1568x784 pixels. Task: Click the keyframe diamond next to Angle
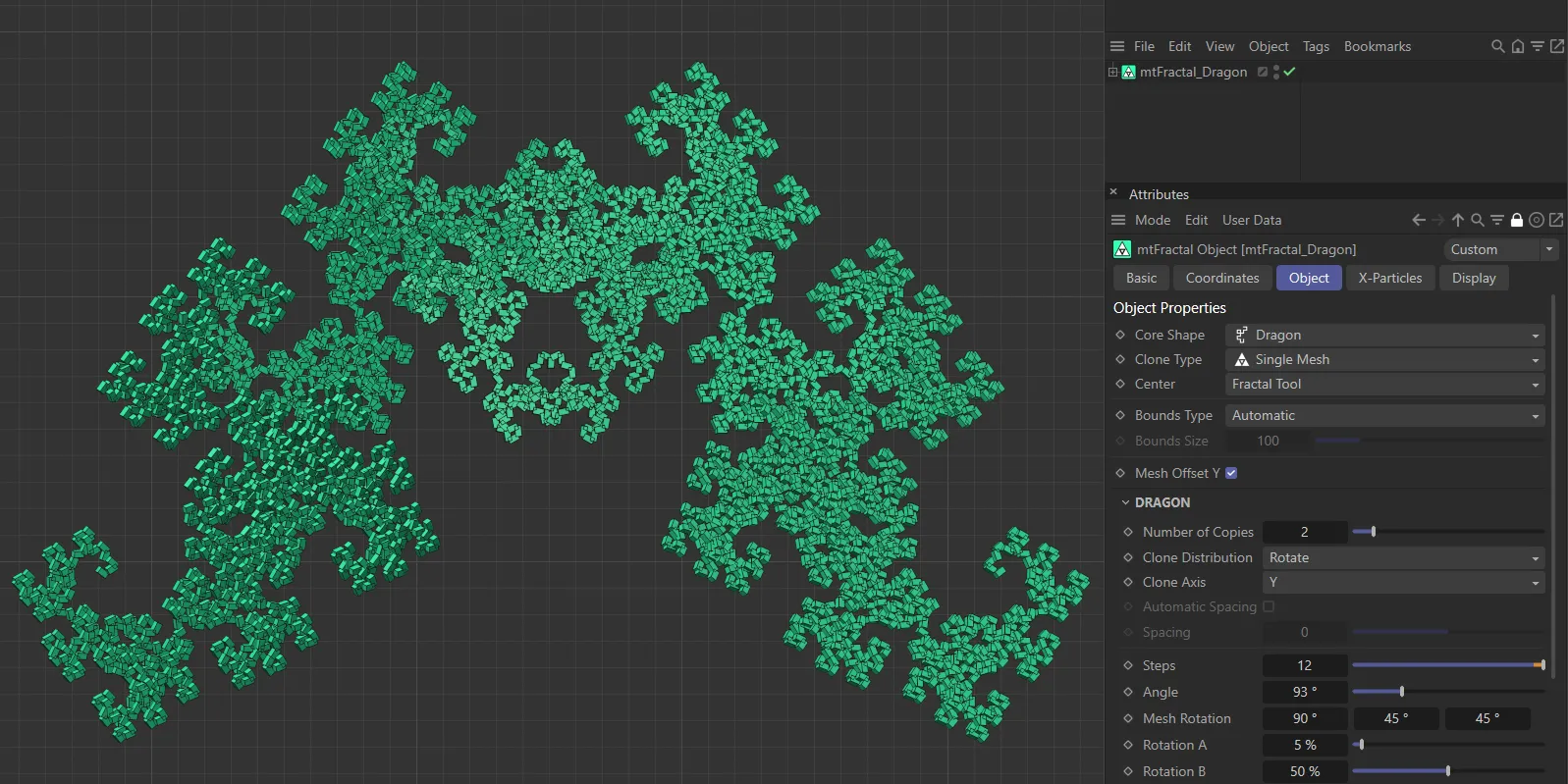click(1128, 692)
